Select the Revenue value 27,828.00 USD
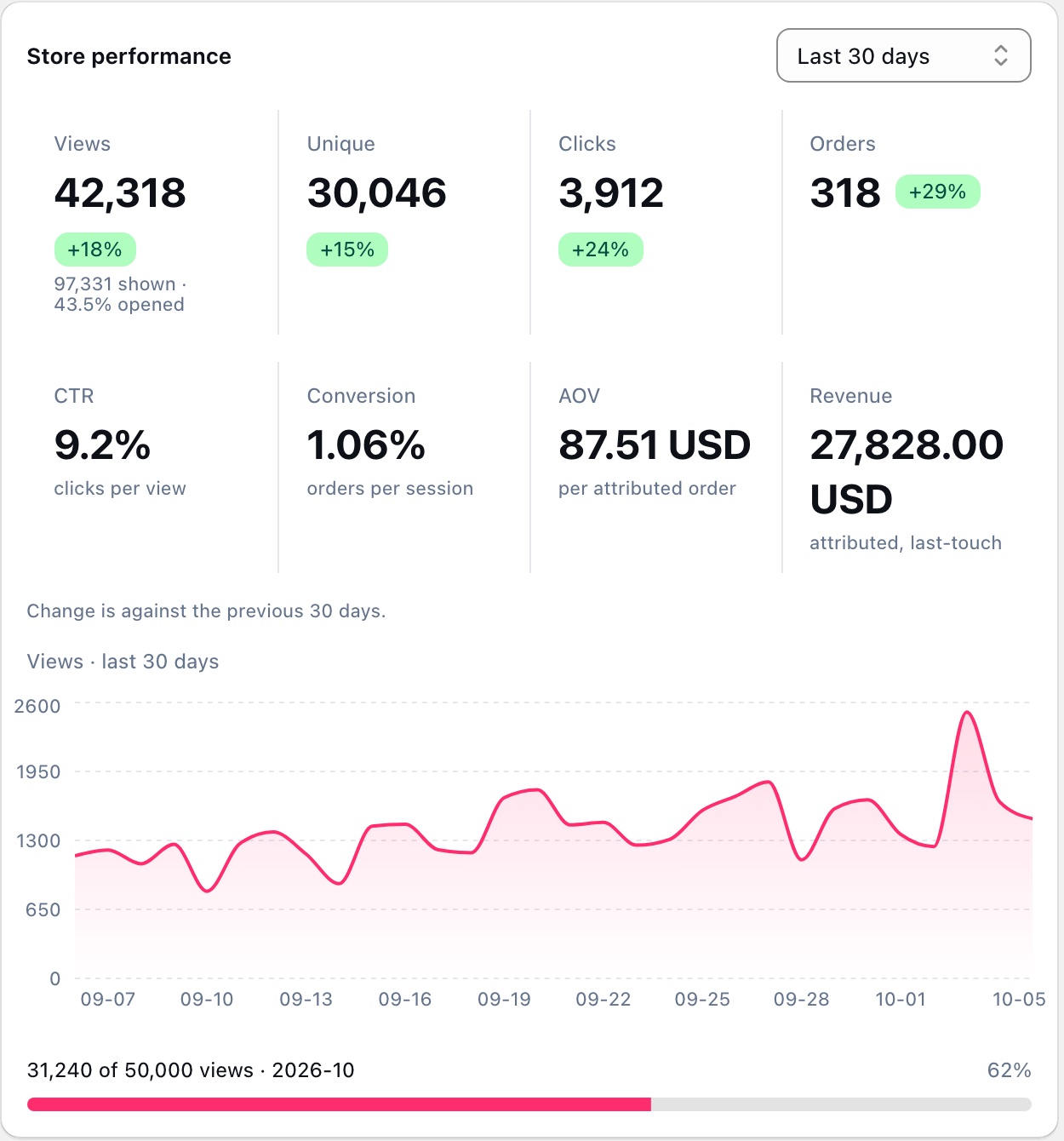1064x1141 pixels. coord(907,472)
